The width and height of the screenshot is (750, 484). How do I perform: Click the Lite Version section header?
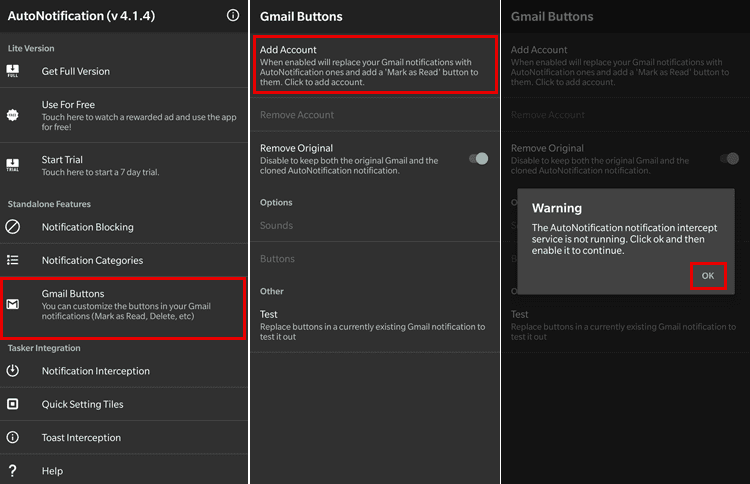tap(31, 48)
